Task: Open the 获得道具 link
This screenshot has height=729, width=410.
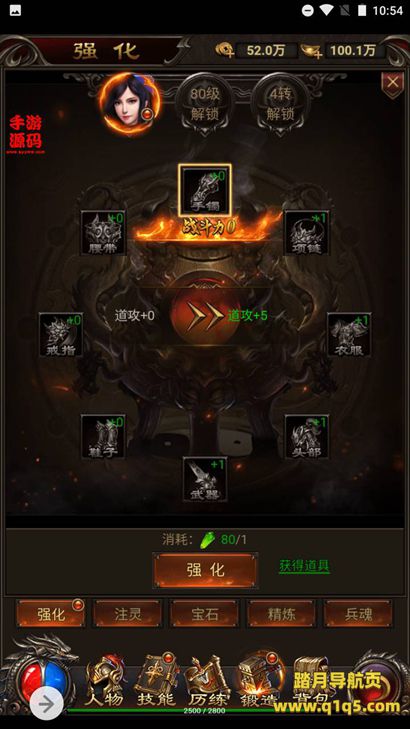Action: (304, 566)
